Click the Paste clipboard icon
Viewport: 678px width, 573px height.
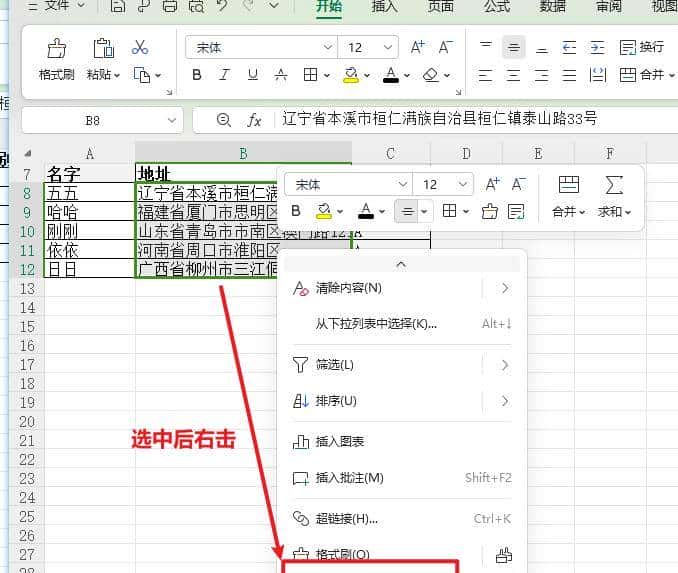[x=103, y=48]
